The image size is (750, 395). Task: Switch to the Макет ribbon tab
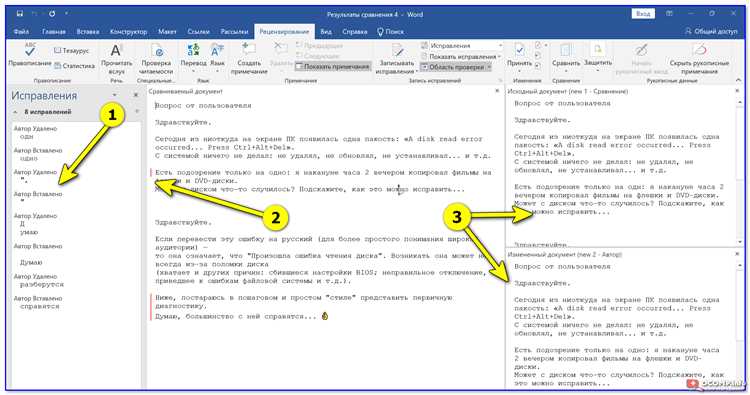(x=167, y=32)
